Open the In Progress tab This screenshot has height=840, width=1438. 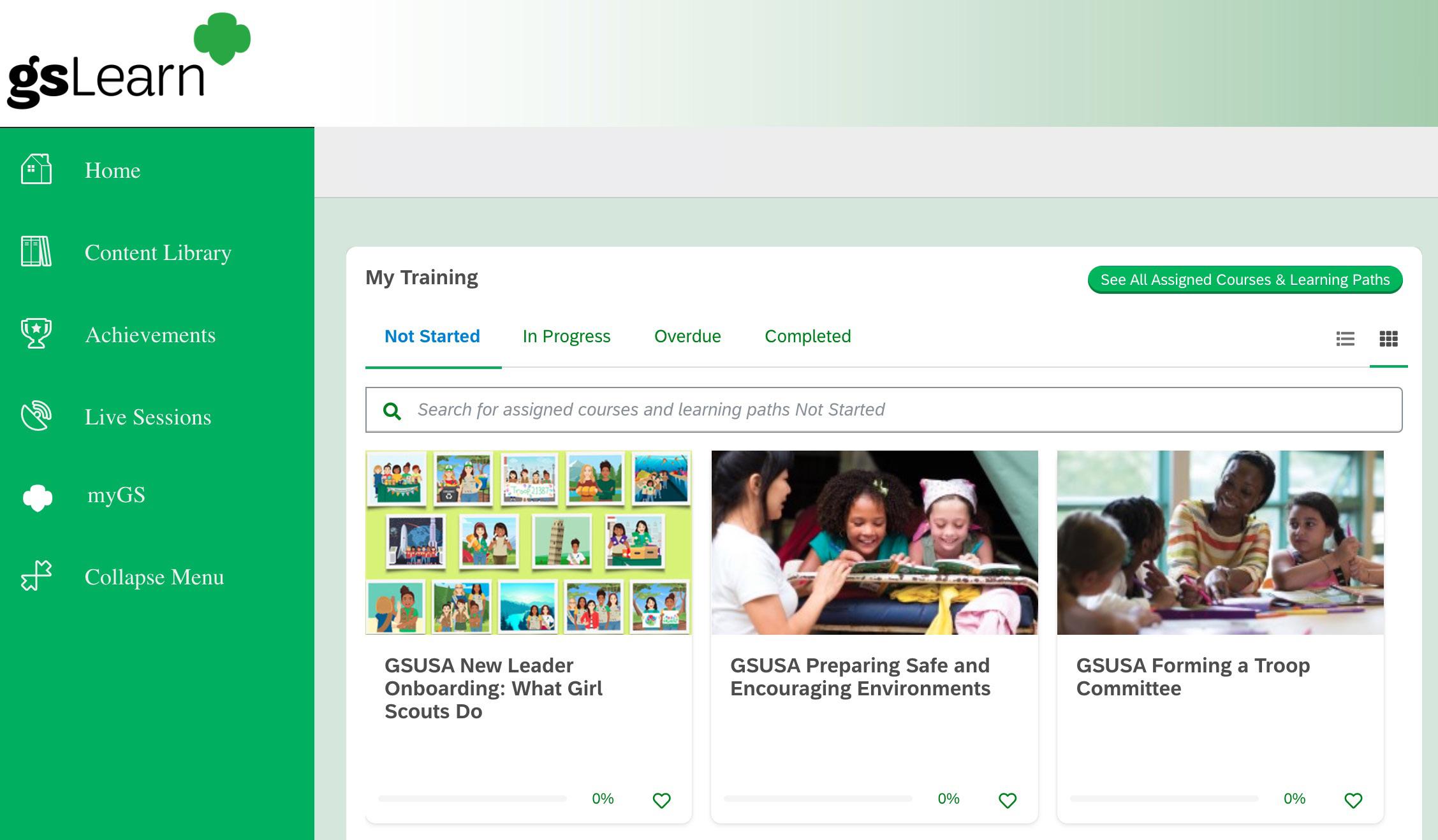click(x=566, y=337)
